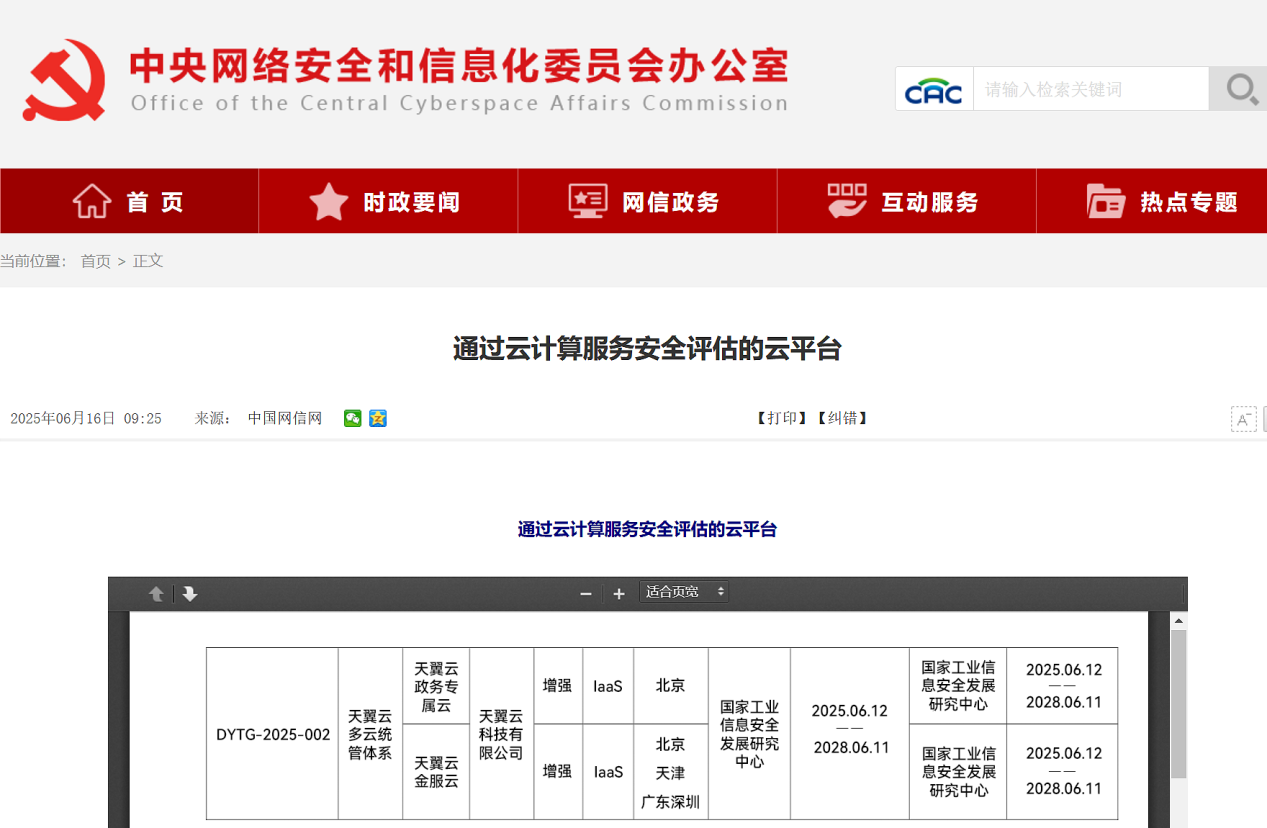The width and height of the screenshot is (1267, 828).
Task: Click table cell 天翼云金服云
Action: click(x=436, y=772)
